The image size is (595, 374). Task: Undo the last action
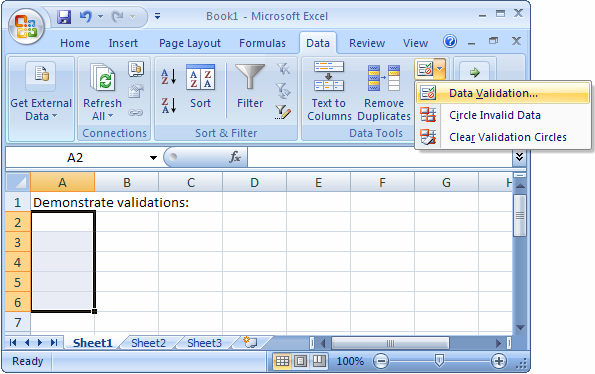(86, 16)
